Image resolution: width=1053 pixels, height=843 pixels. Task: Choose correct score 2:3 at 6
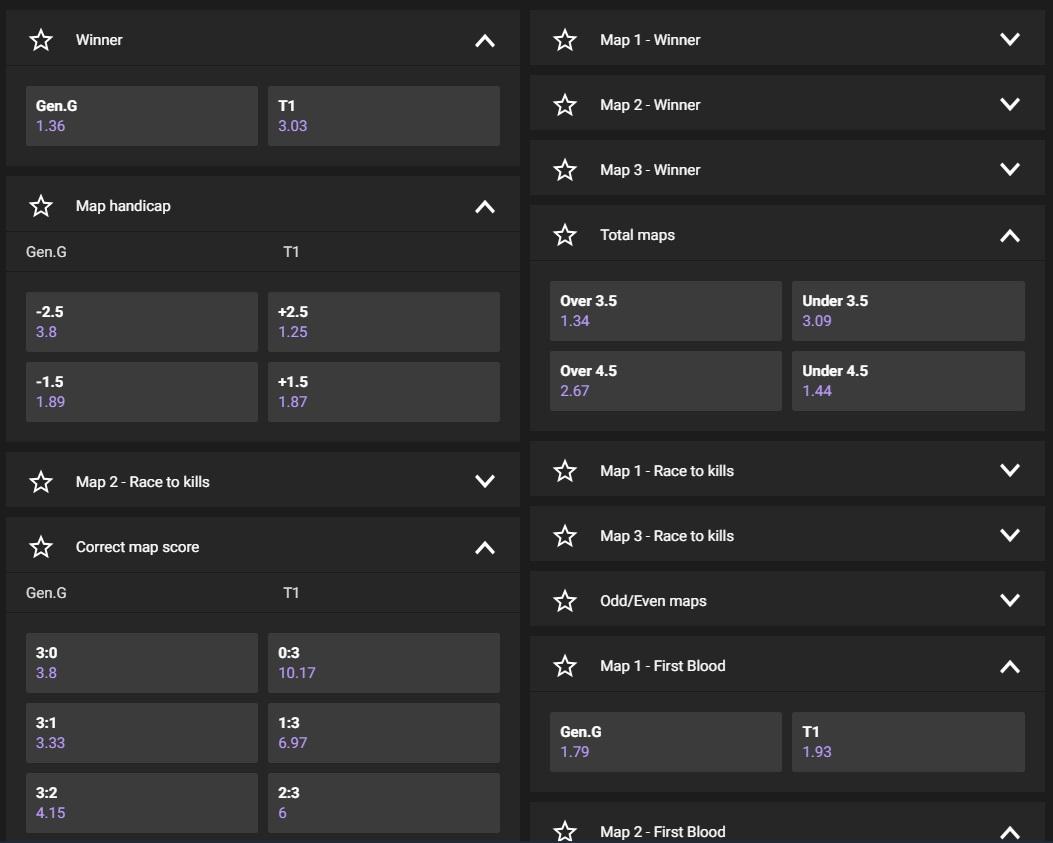pyautogui.click(x=383, y=803)
